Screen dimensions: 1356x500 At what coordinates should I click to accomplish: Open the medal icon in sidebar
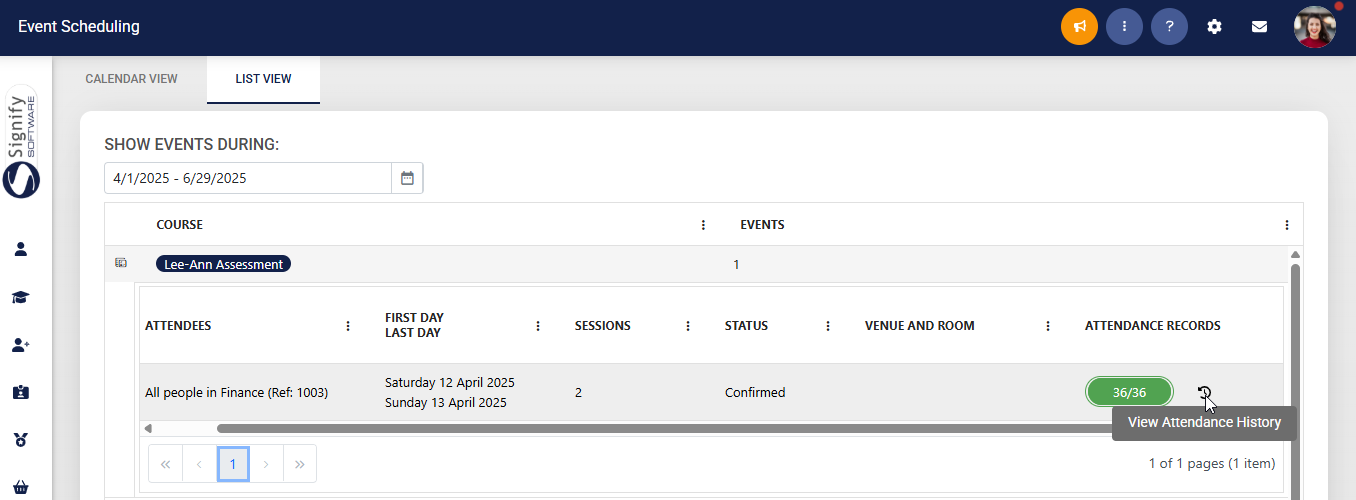(x=21, y=440)
